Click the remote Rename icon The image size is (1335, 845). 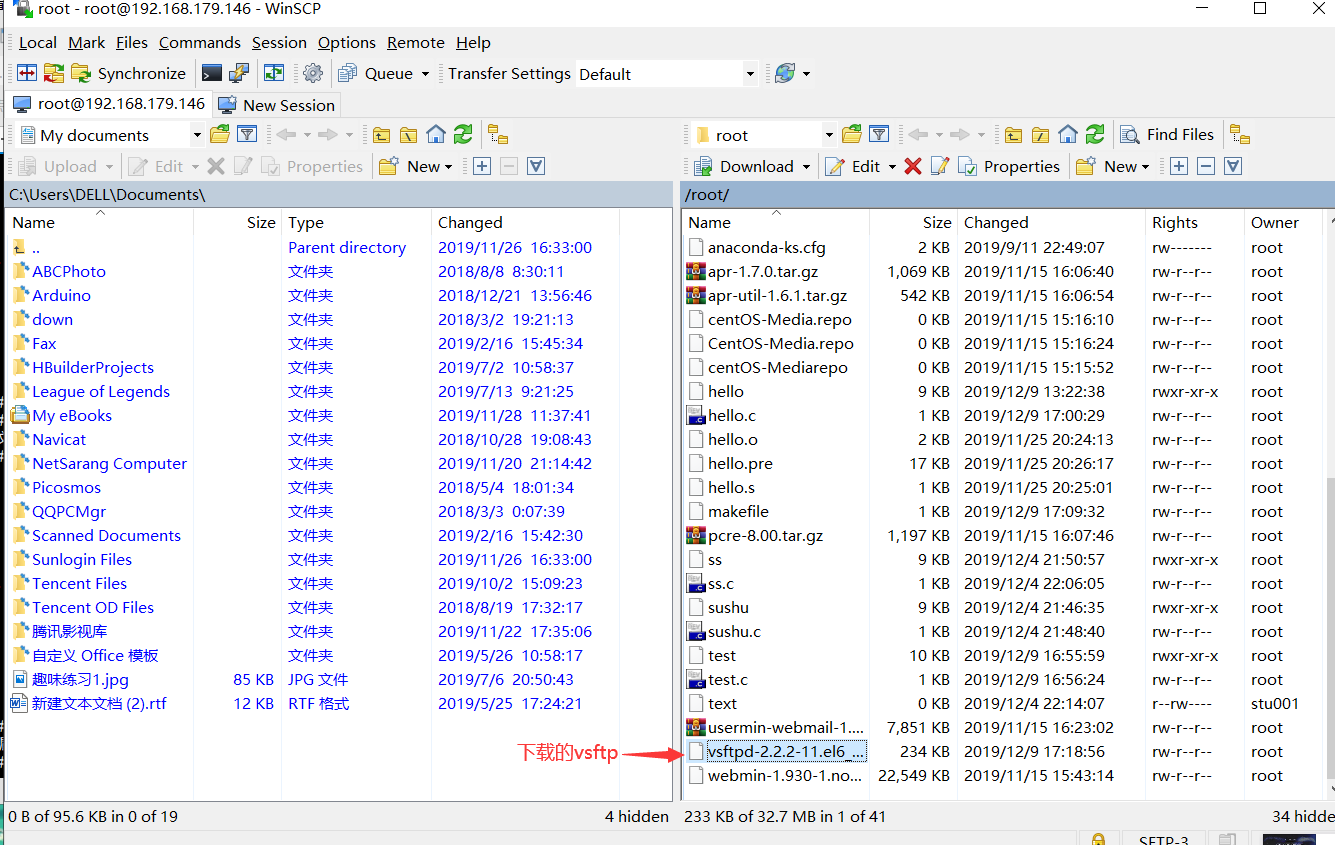click(x=939, y=166)
